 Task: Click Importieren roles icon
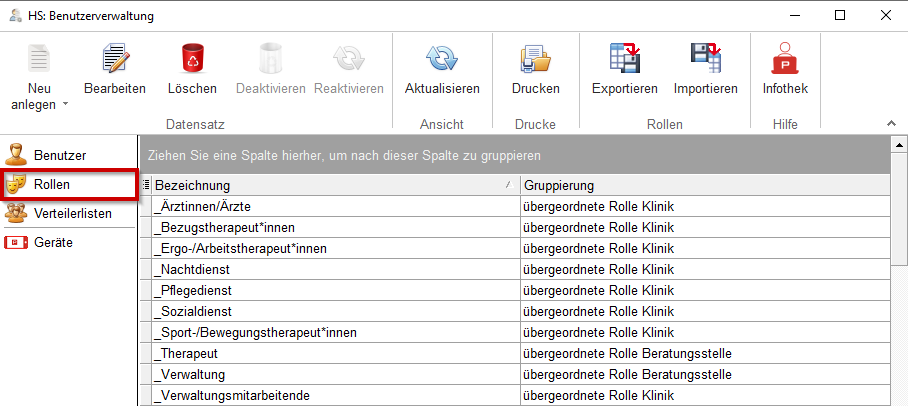(705, 60)
